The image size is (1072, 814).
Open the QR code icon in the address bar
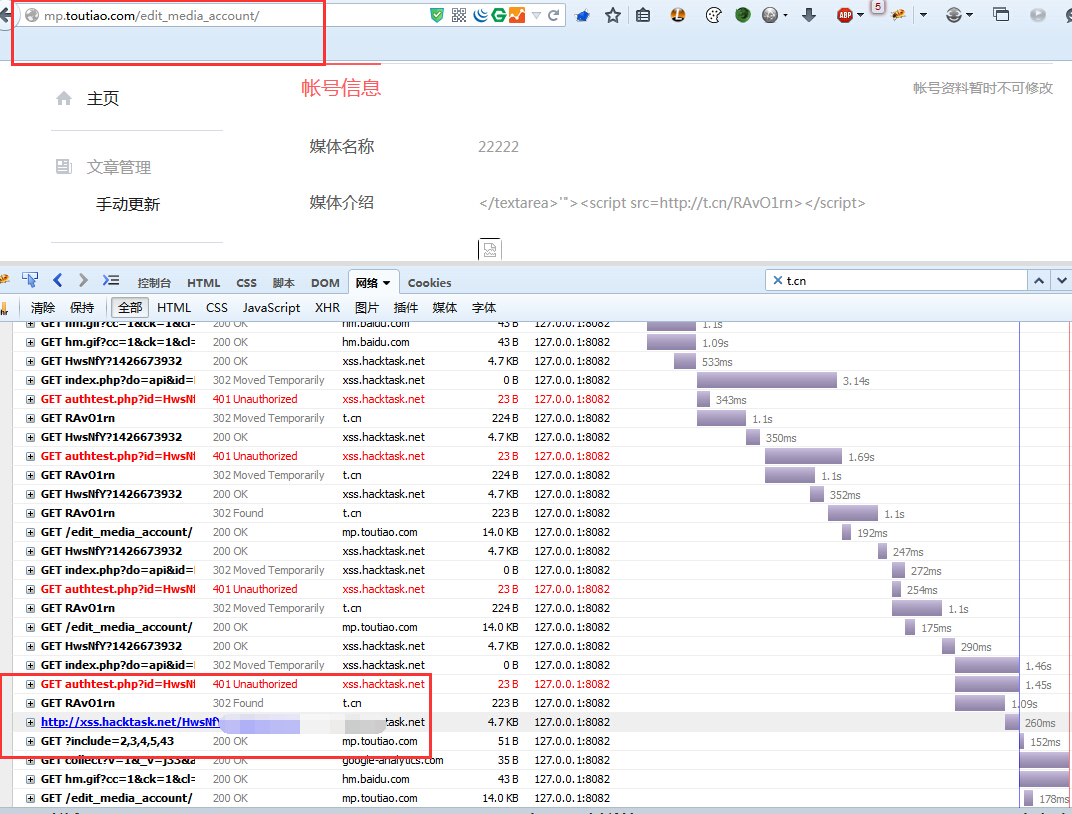coord(459,15)
